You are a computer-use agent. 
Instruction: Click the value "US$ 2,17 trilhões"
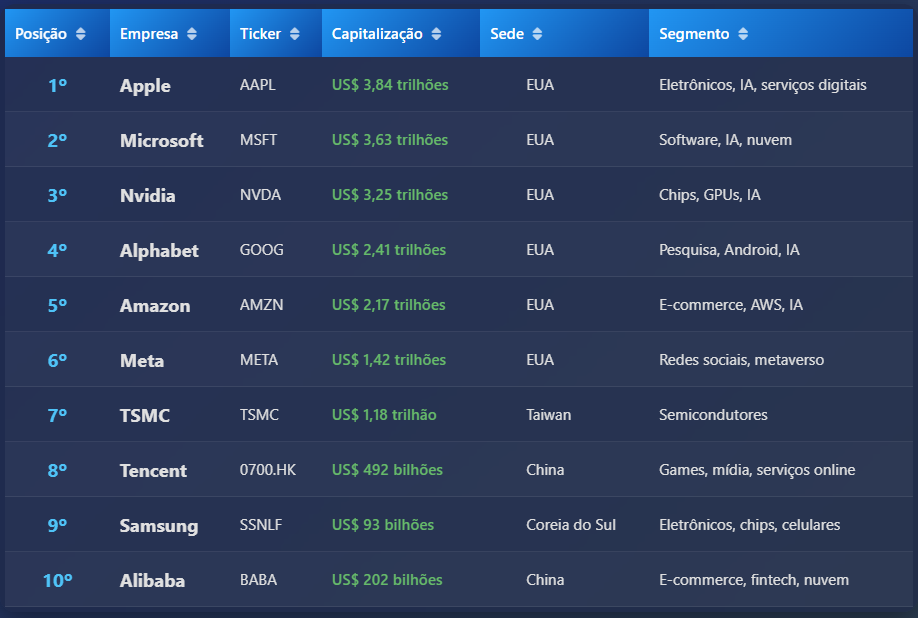[x=389, y=305]
